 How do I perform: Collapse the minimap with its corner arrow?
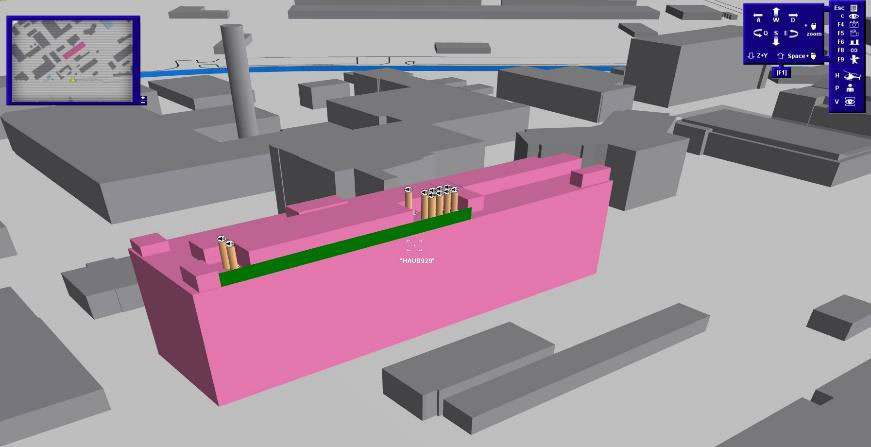point(143,99)
